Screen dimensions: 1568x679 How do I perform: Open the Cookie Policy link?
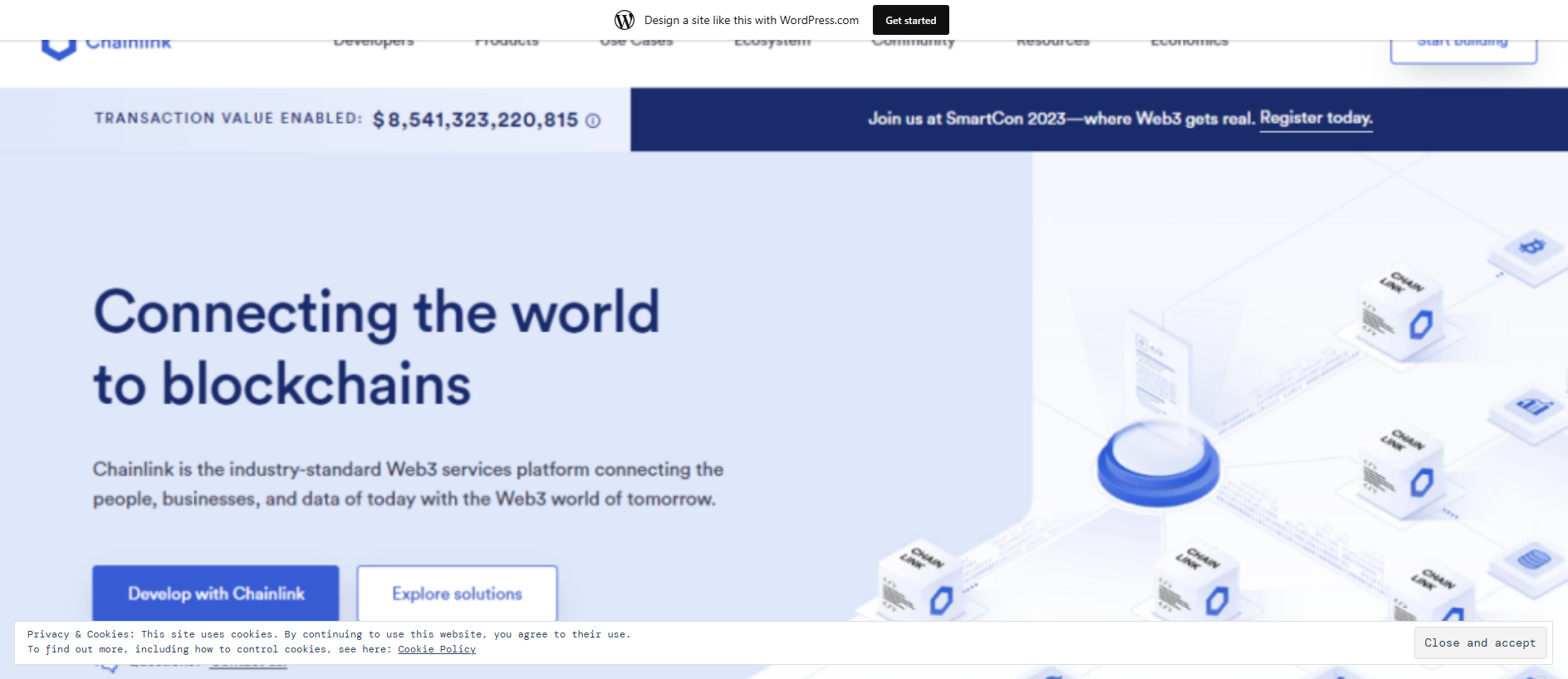(437, 649)
